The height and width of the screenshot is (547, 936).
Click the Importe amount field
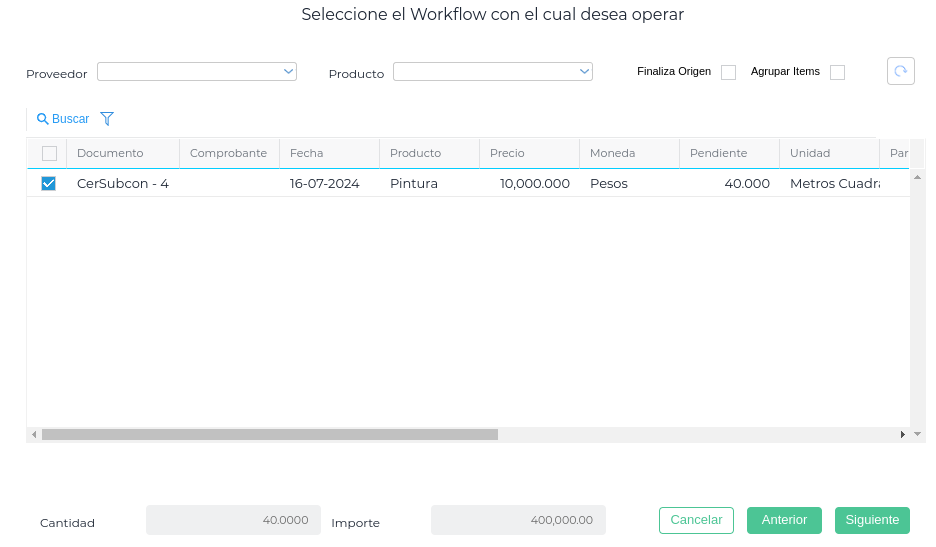click(x=518, y=520)
